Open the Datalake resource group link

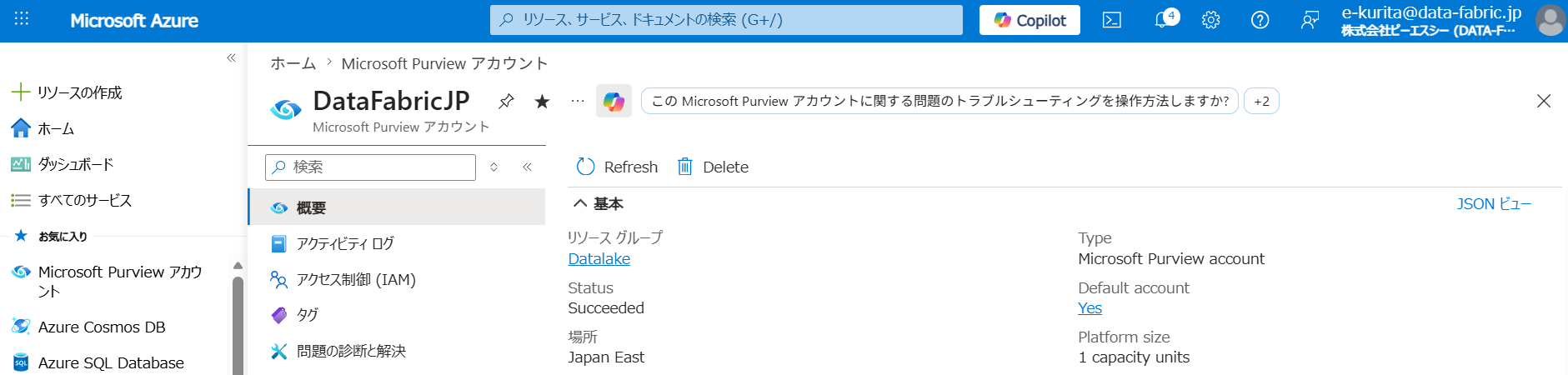tap(599, 258)
